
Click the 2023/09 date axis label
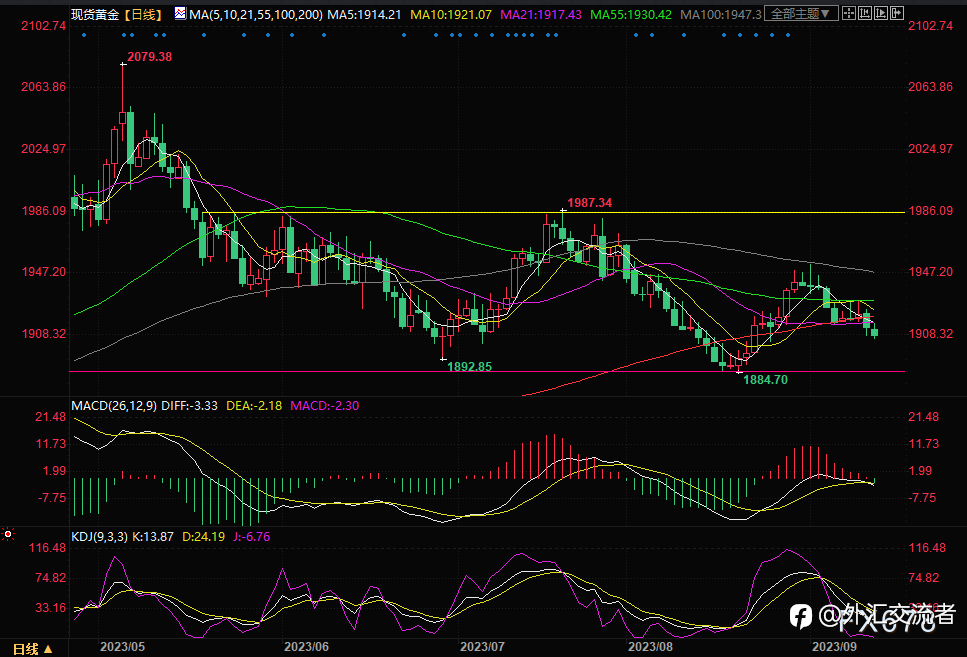pos(834,647)
